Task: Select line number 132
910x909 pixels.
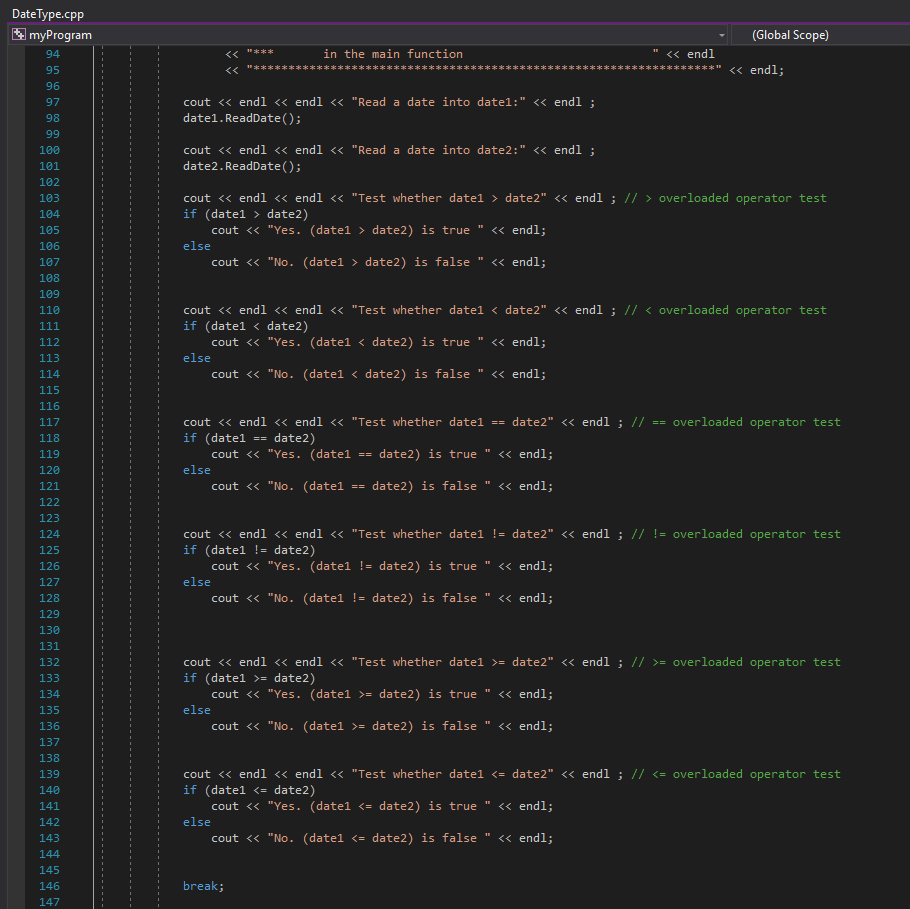Action: (51, 662)
